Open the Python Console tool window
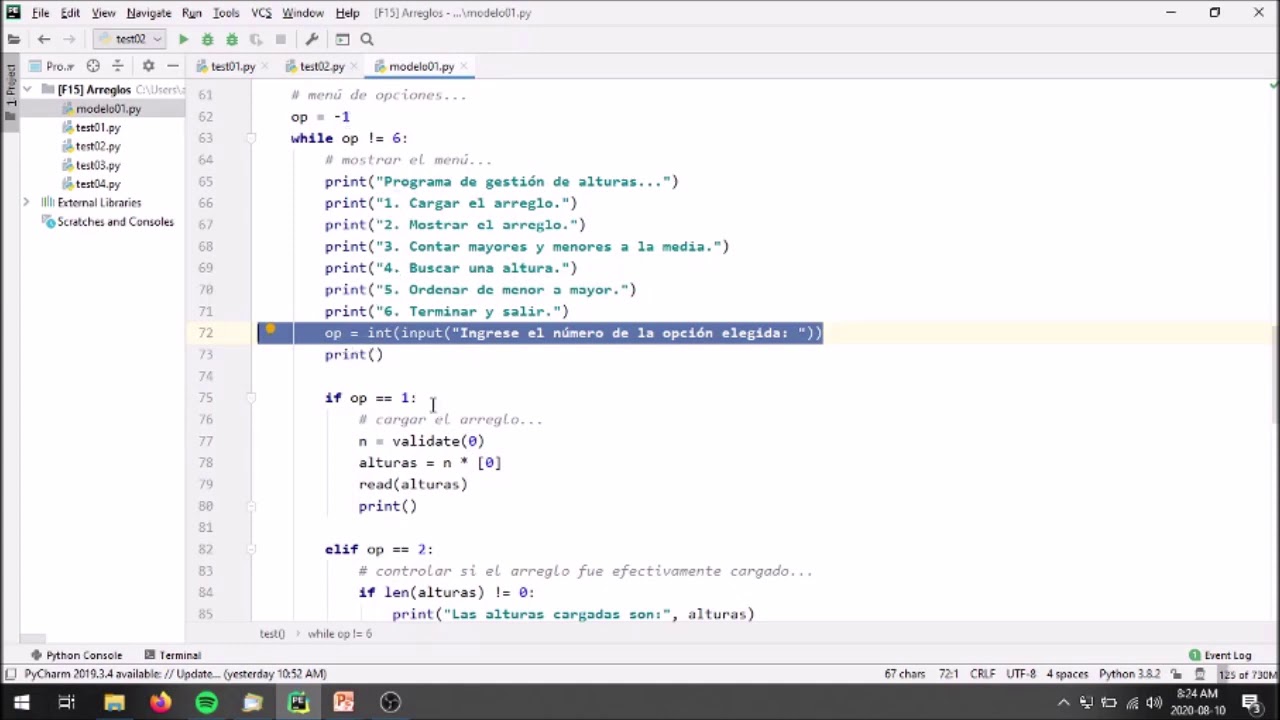The width and height of the screenshot is (1280, 720). (76, 655)
